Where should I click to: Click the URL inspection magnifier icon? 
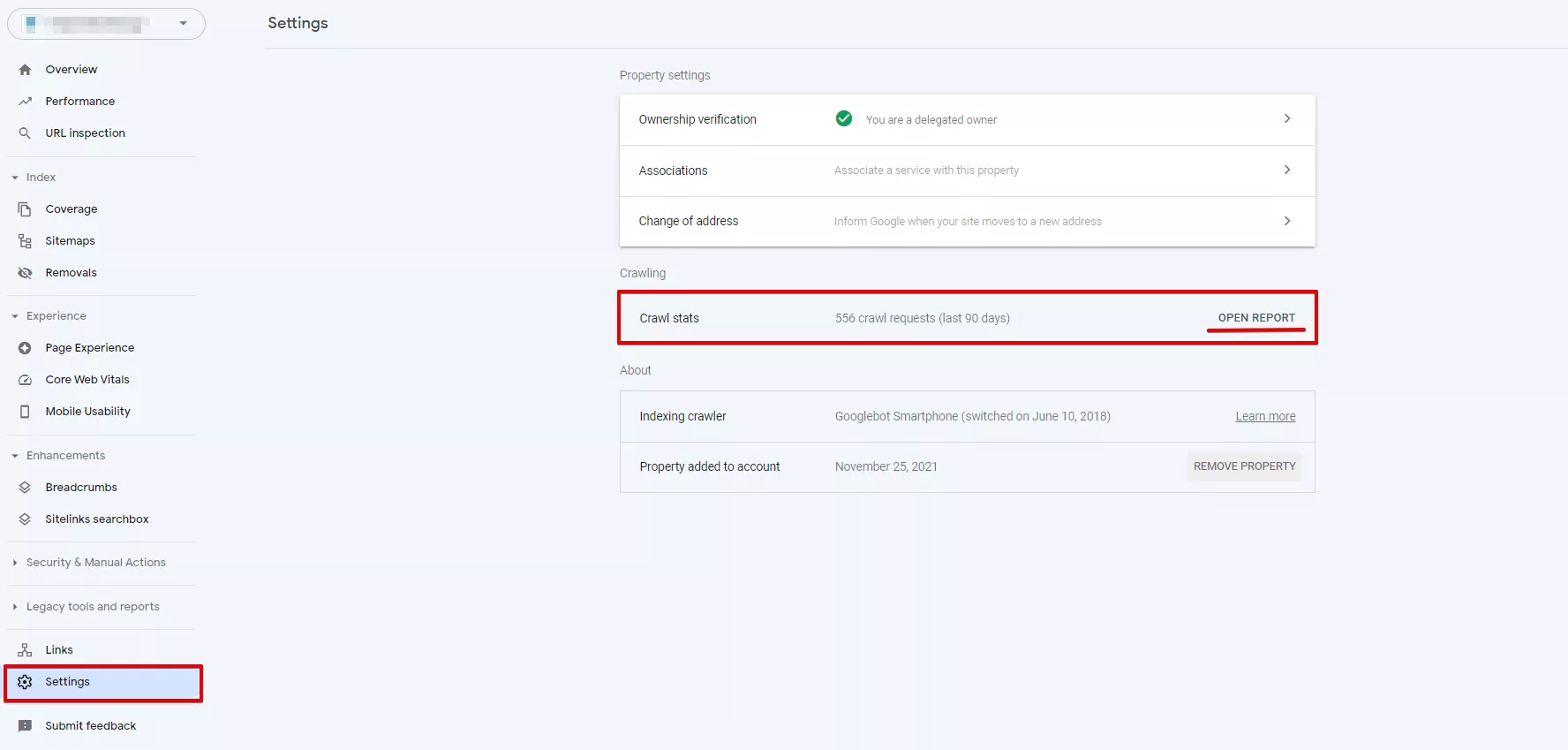(x=25, y=133)
